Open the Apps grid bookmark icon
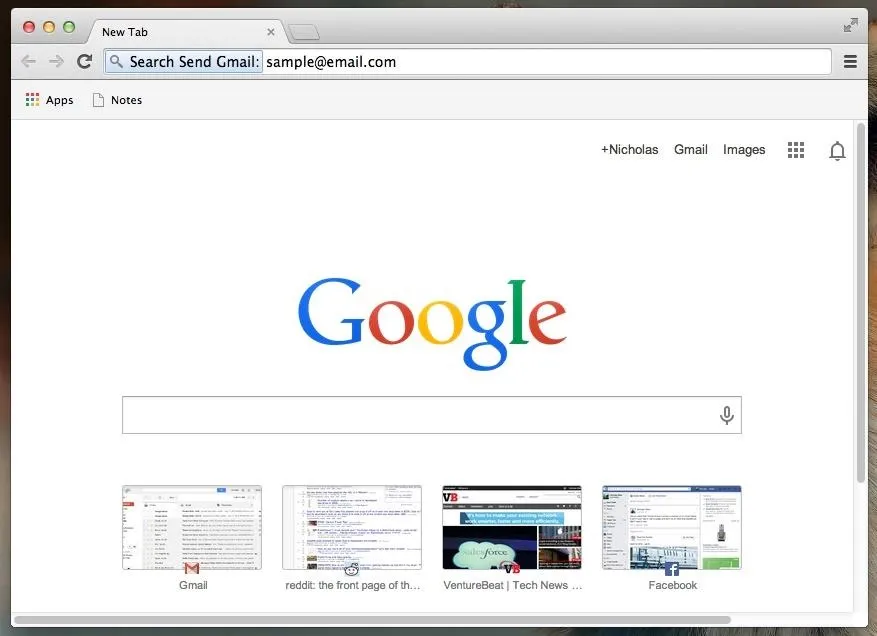This screenshot has width=877, height=636. (32, 100)
